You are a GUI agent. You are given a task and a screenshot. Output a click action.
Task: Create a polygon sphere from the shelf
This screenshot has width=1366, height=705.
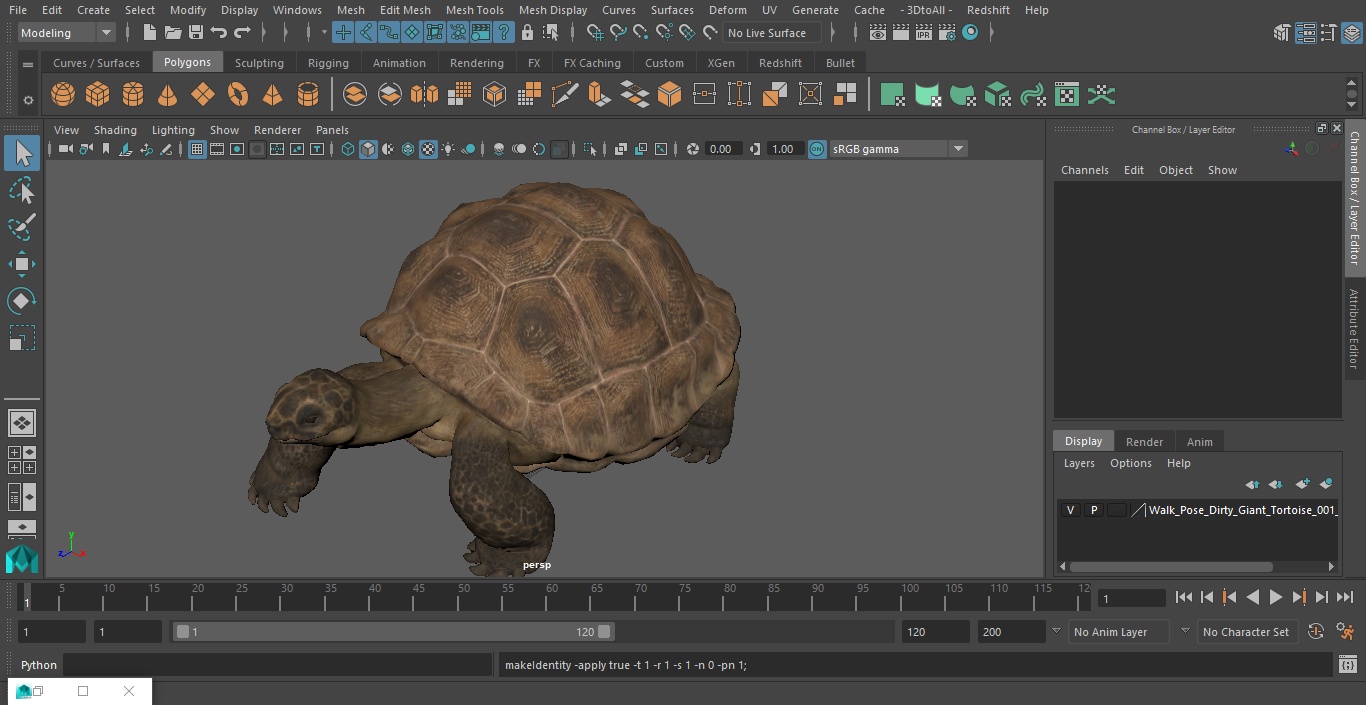(x=63, y=95)
